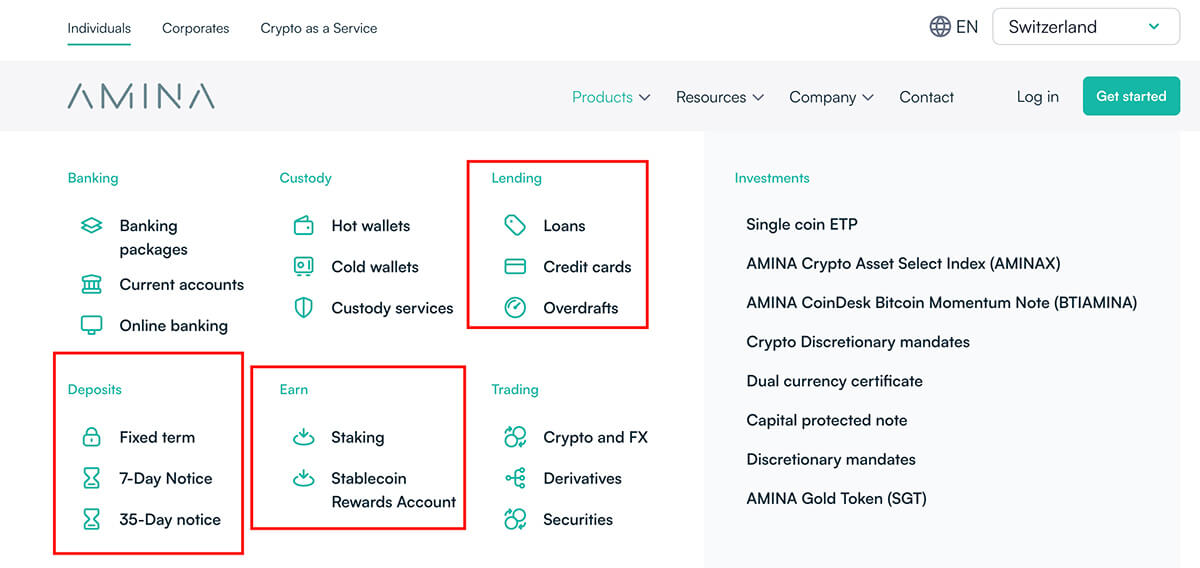Image resolution: width=1200 pixels, height=568 pixels.
Task: Click the Banking packages layers icon
Action: click(91, 226)
